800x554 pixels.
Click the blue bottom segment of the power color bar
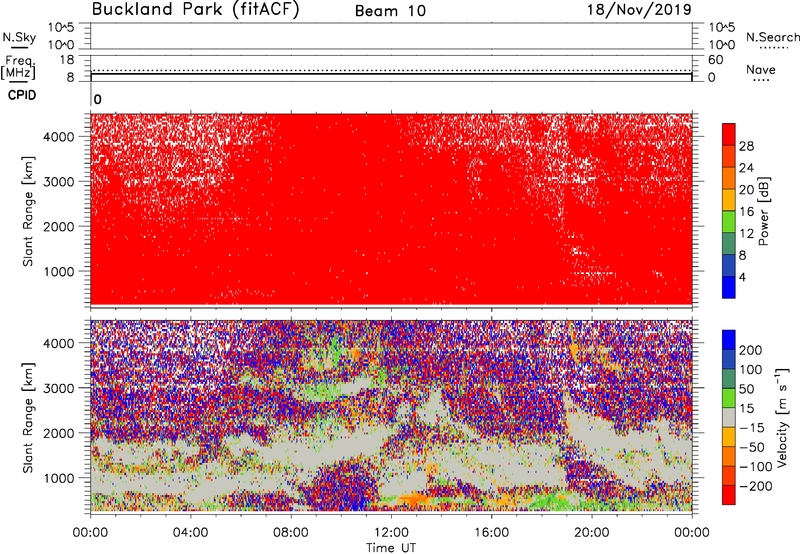pos(729,287)
